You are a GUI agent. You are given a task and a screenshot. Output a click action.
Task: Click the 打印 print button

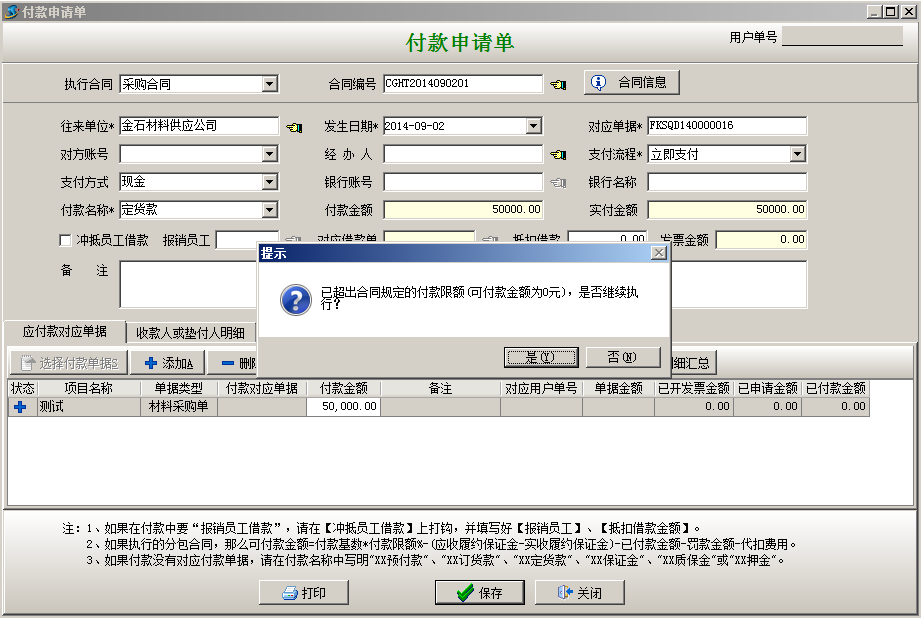[304, 592]
